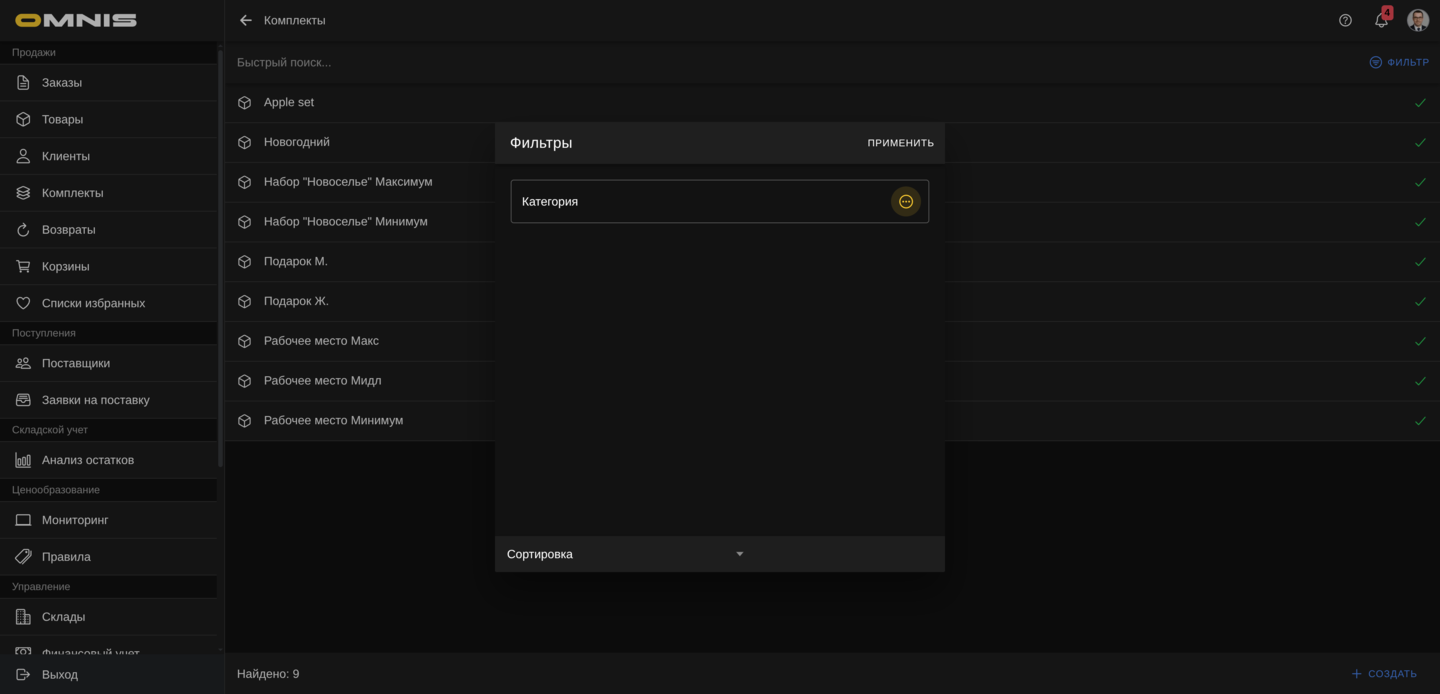Screen dimensions: 1440x694
Task: Open the Категория selector field
Action: point(700,201)
